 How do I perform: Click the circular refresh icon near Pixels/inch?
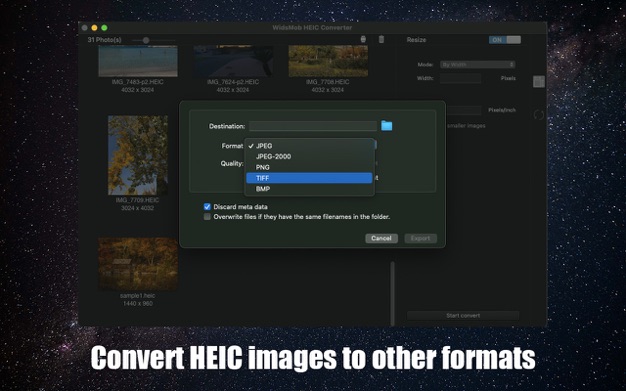539,115
